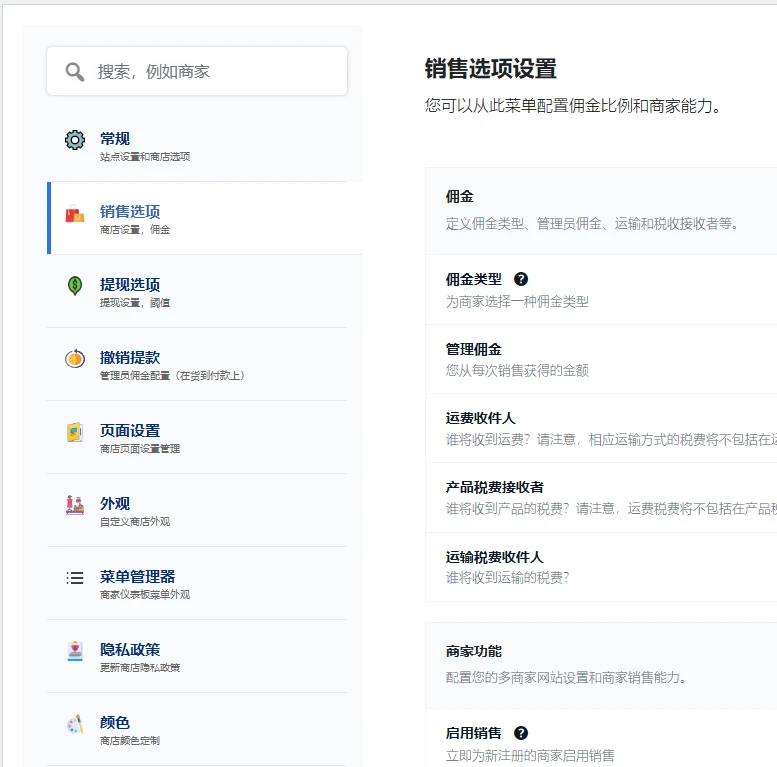Click the 颜色 palette icon

[x=75, y=724]
